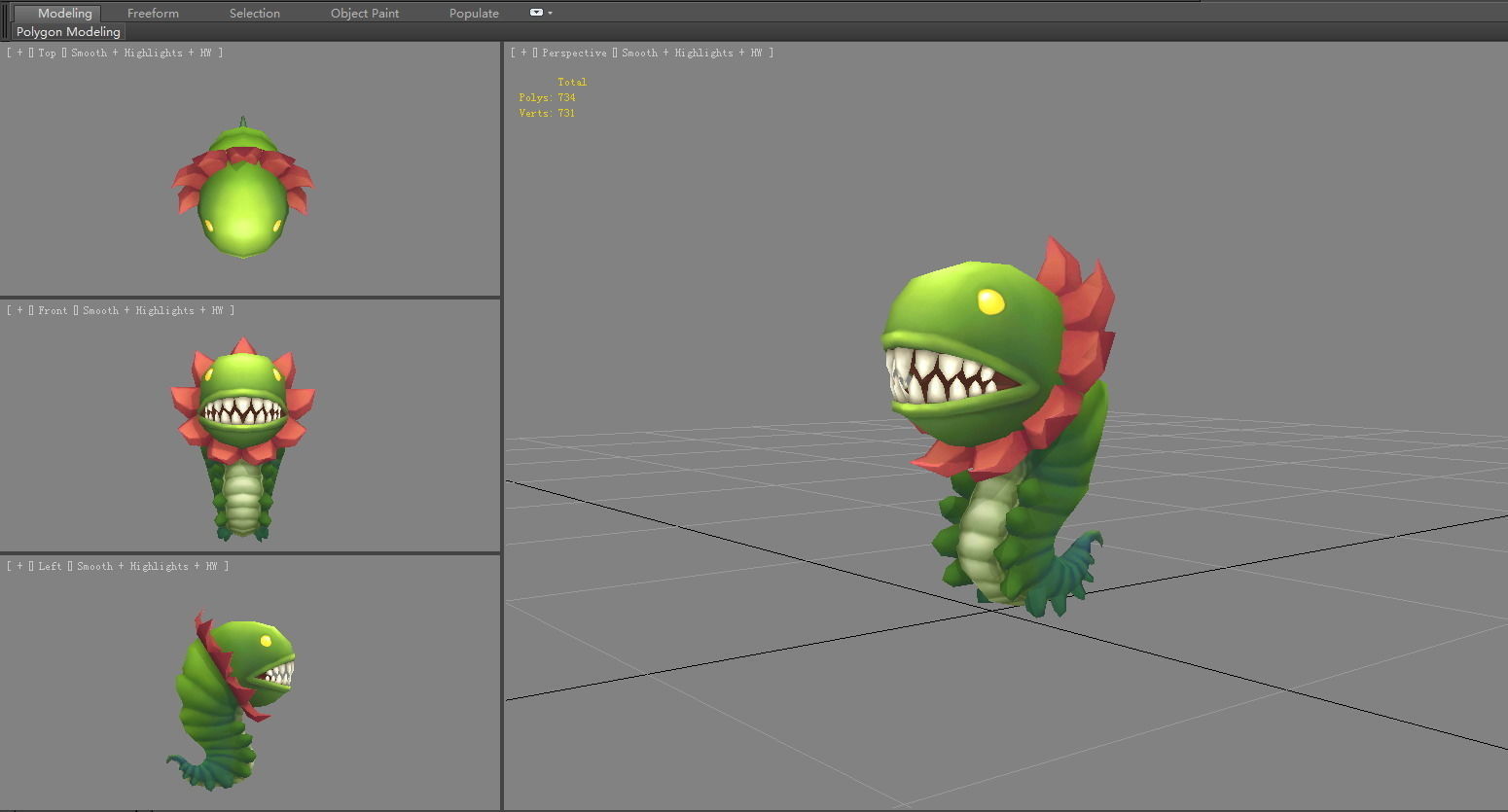Image resolution: width=1508 pixels, height=812 pixels.
Task: Open the Front viewport plus menu
Action: click(x=19, y=310)
